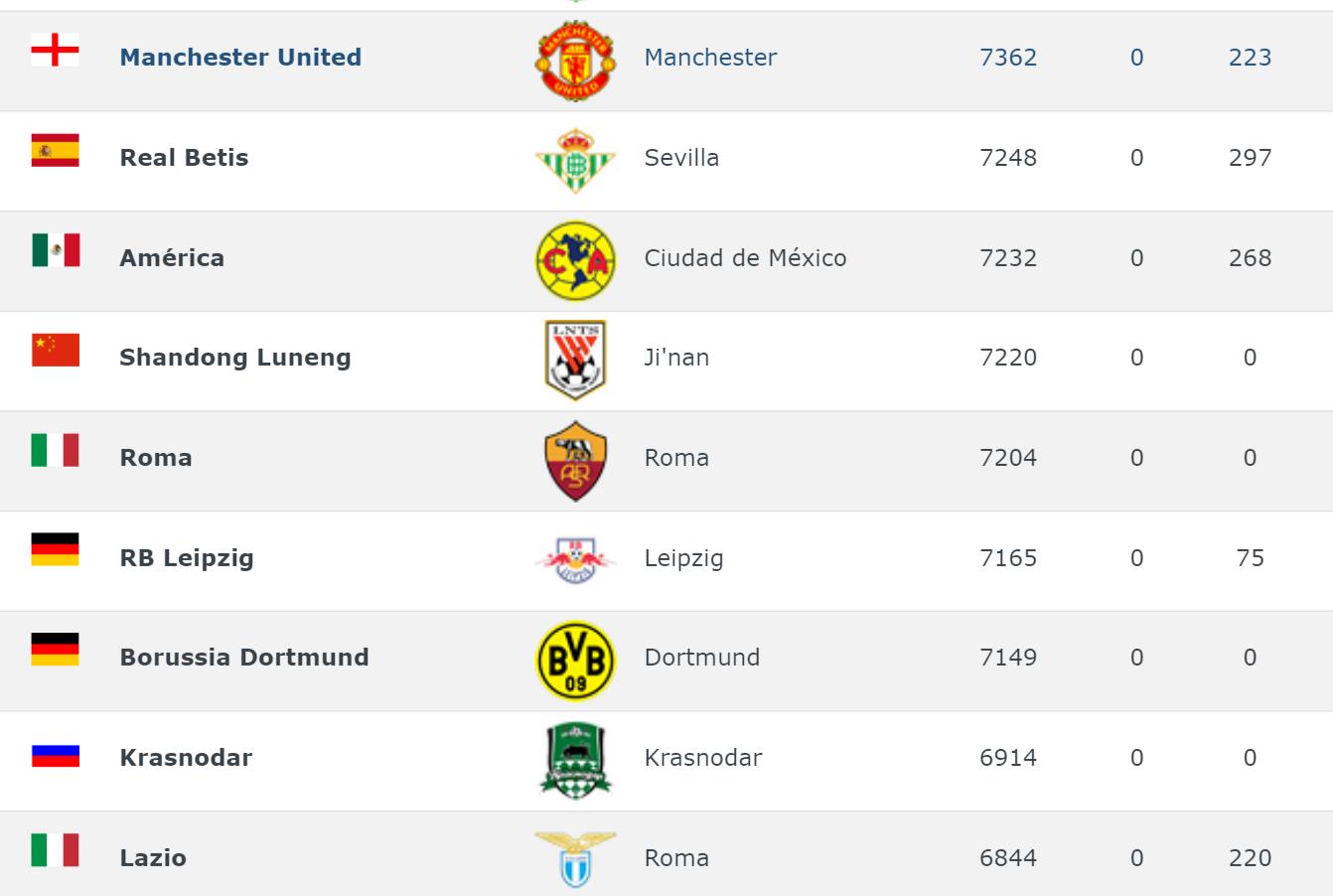
Task: Click the Lazio team name
Action: [x=153, y=858]
